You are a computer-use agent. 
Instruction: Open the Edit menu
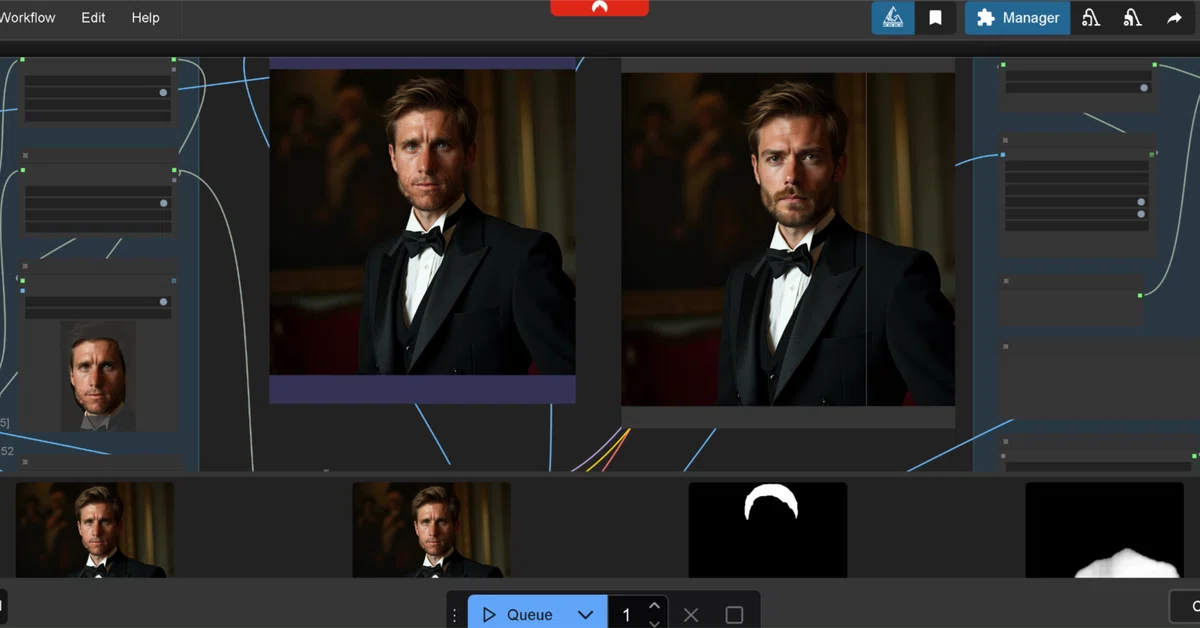pos(93,18)
